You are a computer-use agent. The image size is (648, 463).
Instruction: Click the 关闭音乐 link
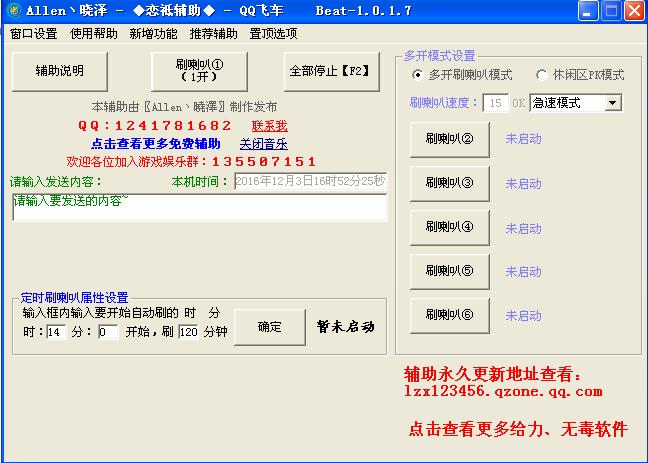coord(264,144)
